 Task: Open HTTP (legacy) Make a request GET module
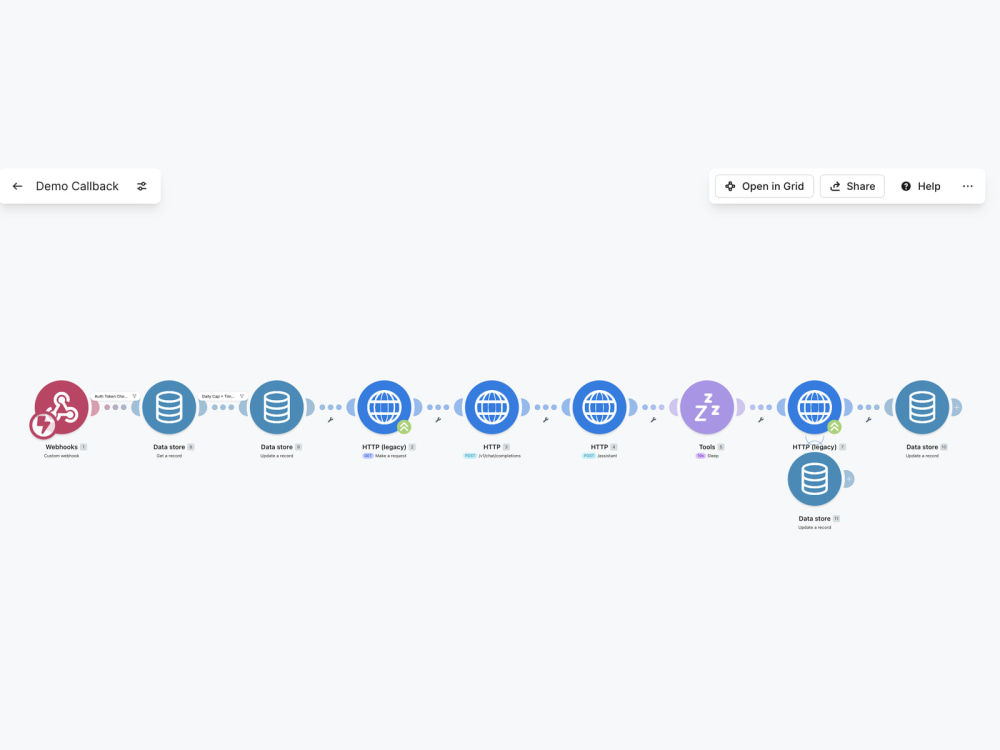384,407
